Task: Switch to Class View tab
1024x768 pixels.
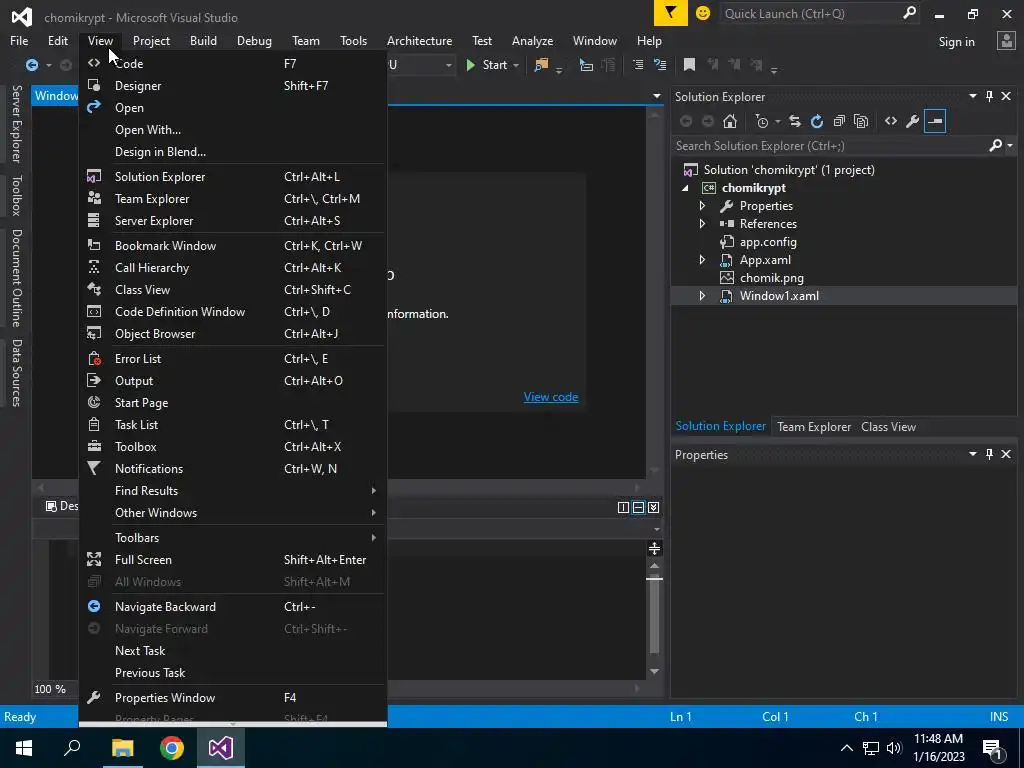Action: [888, 426]
